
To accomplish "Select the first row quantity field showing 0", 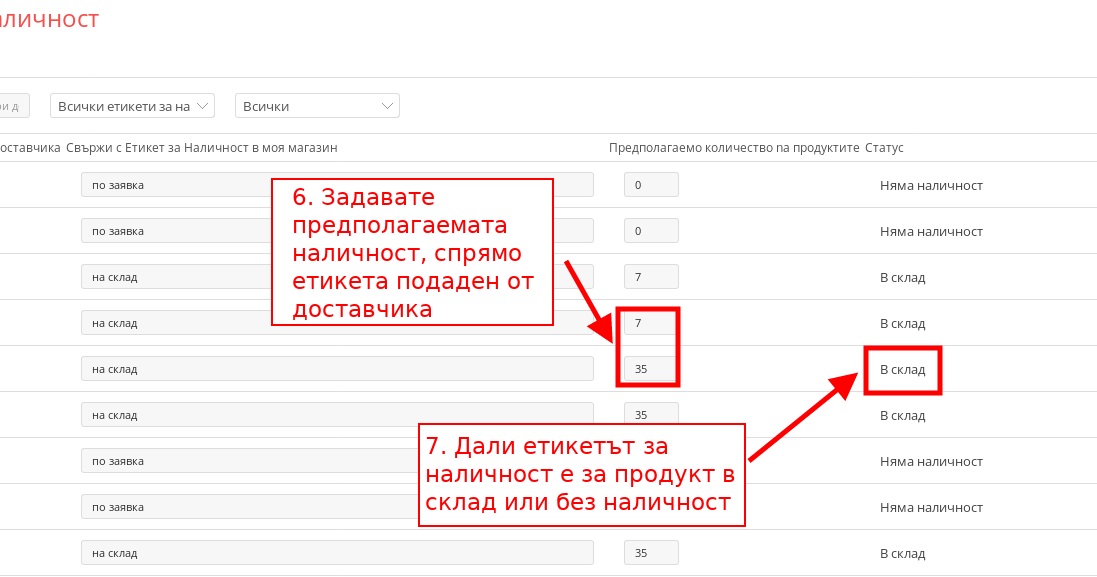I will point(650,185).
